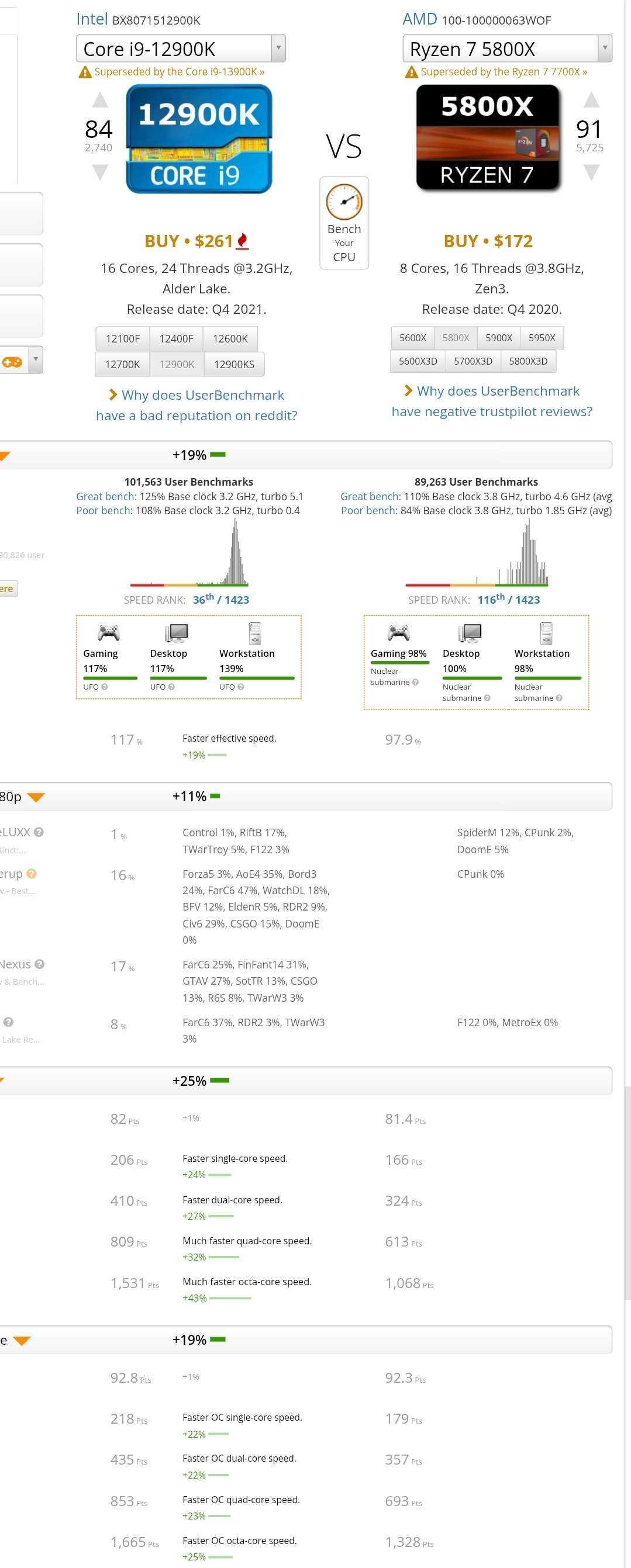This screenshot has width=631, height=1568.
Task: Click the help icon next to Nexus
Action: point(40,964)
